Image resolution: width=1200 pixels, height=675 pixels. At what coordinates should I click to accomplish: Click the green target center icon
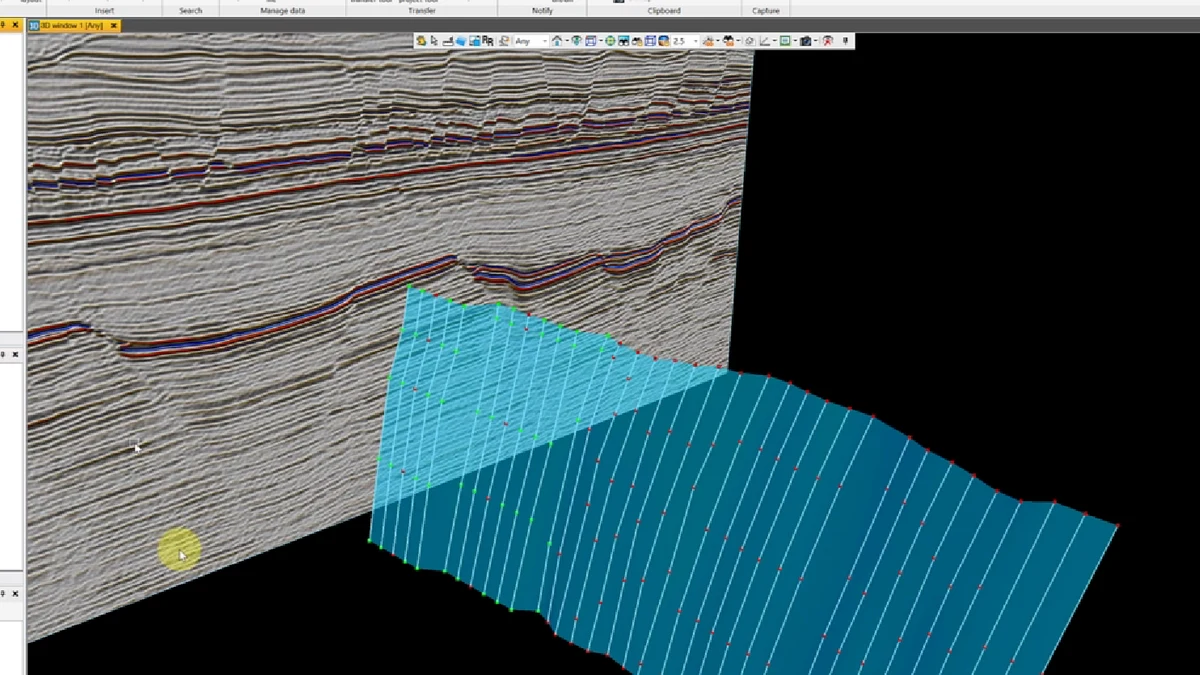(x=611, y=41)
